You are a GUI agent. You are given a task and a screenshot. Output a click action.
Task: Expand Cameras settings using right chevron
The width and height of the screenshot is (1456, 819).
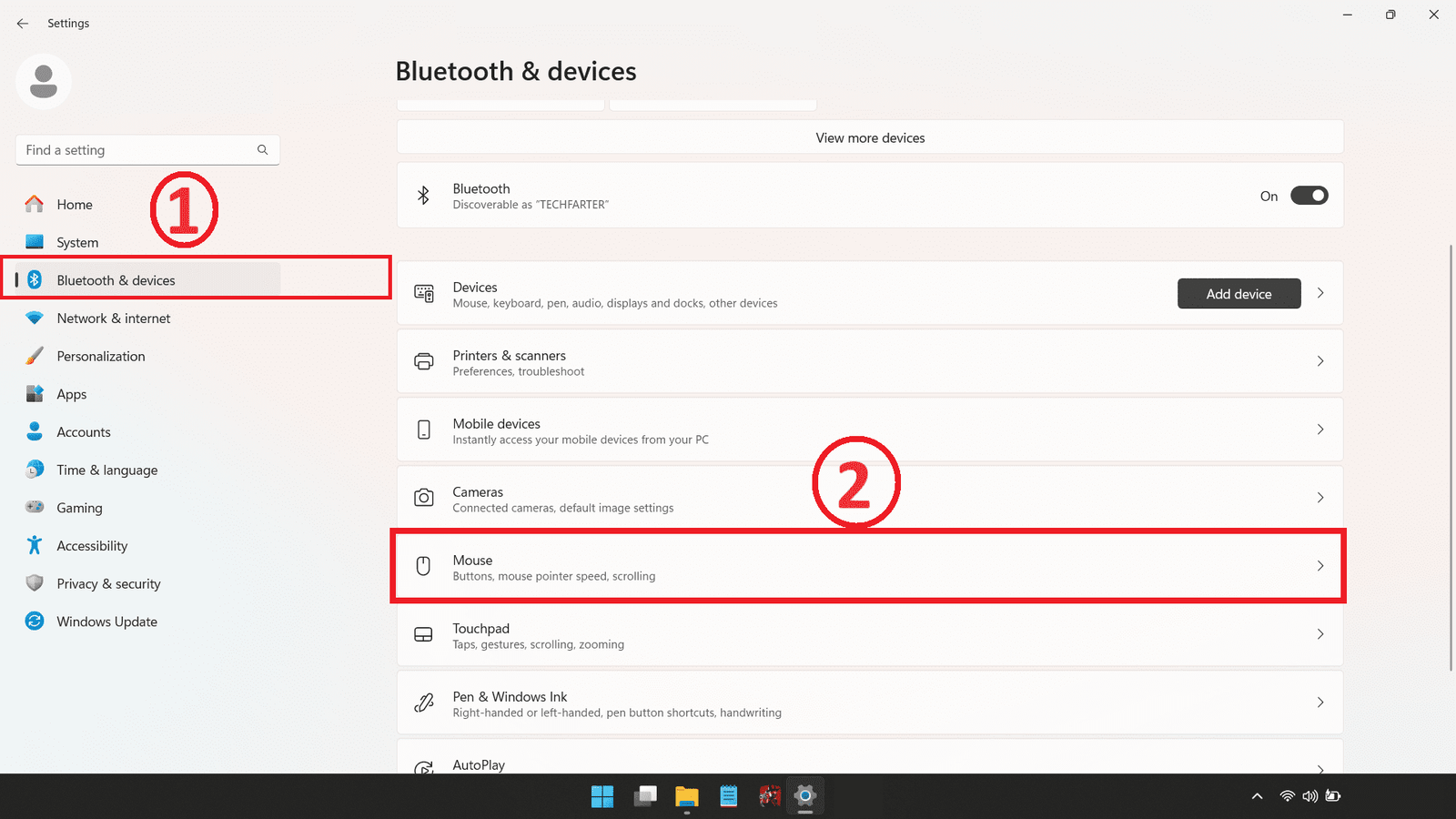pos(1319,498)
